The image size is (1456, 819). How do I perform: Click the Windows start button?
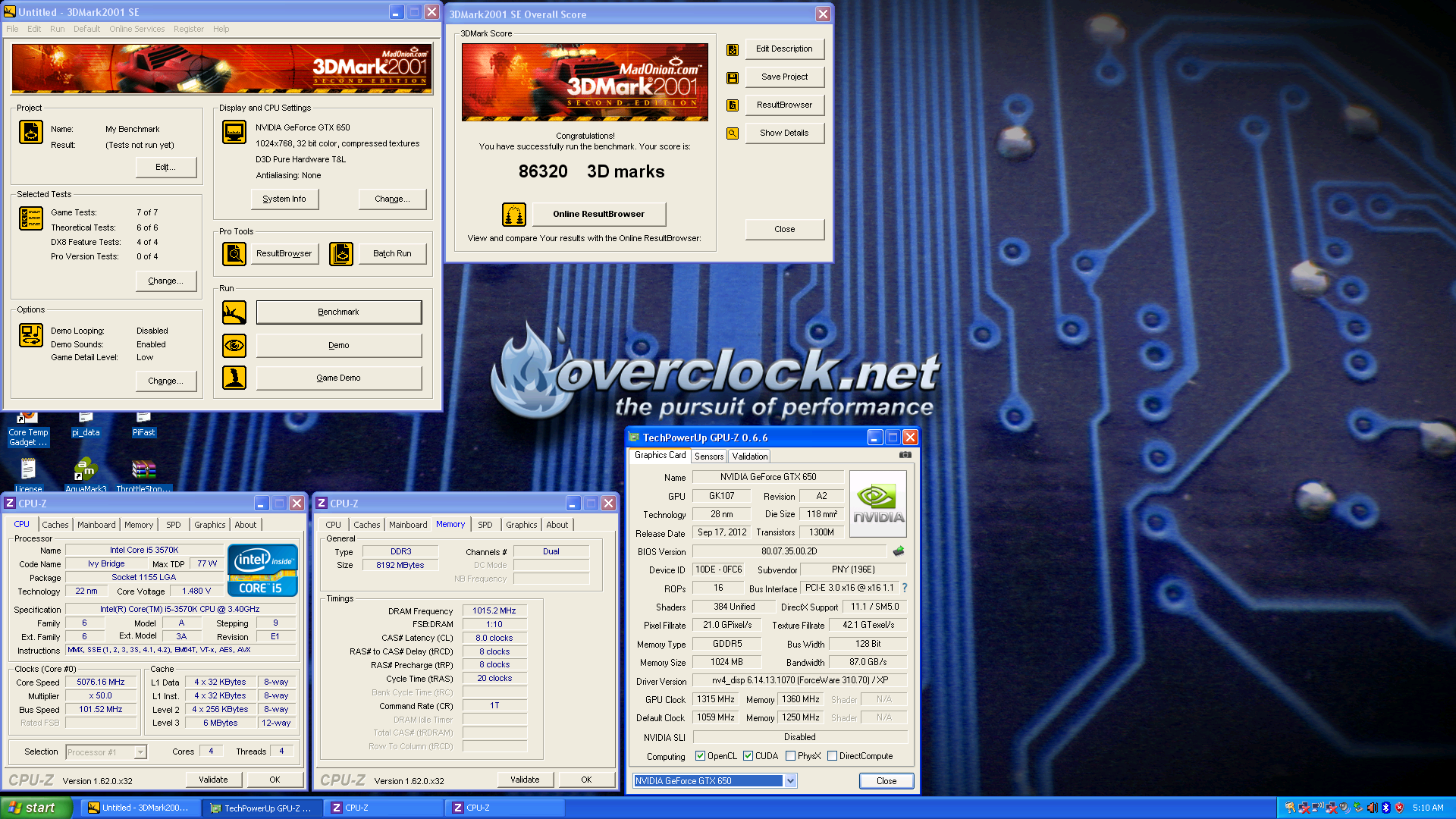point(36,808)
